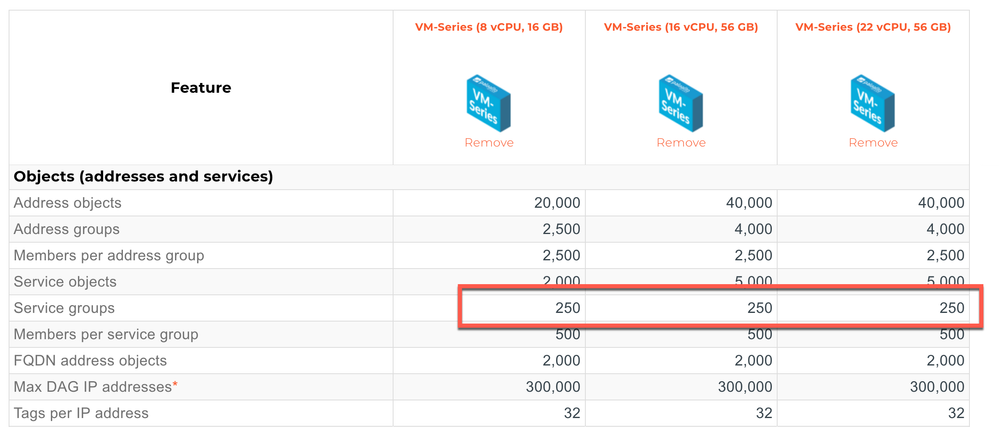Remove the VM-Series (16 vCPU, 56 GB) column
This screenshot has height=427, width=999.
coord(681,143)
